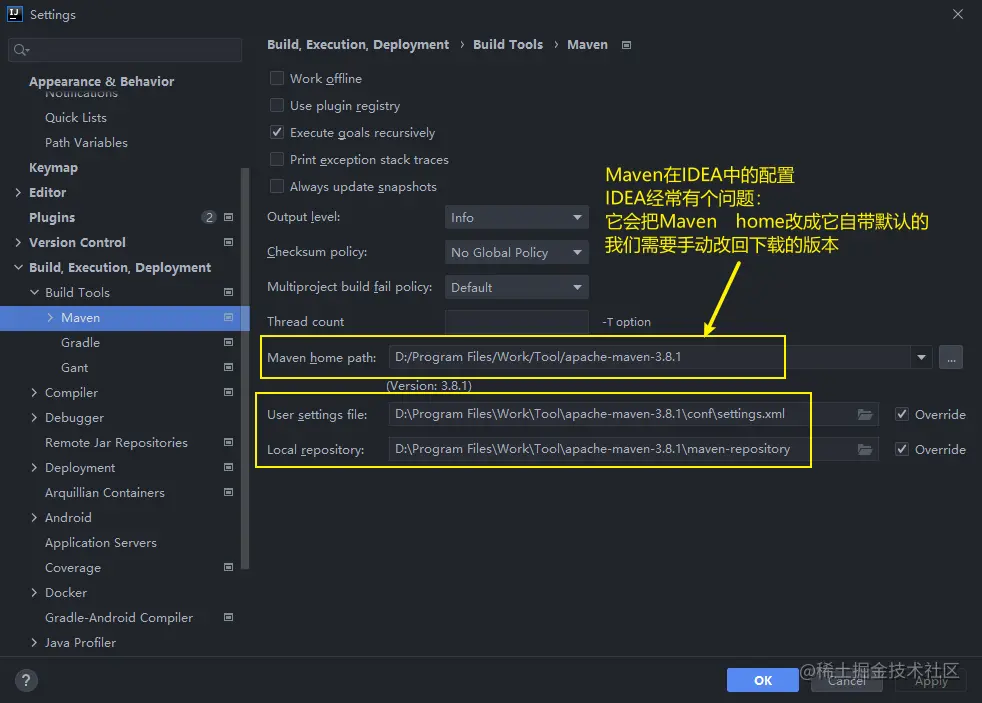Click project-level icon beside Compiler
This screenshot has width=982, height=703.
pos(229,393)
